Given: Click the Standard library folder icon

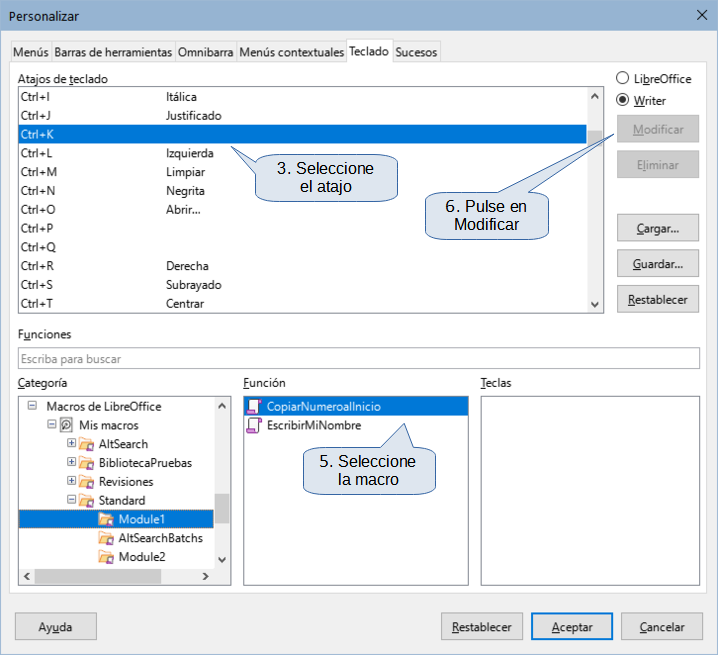Looking at the screenshot, I should (86, 500).
